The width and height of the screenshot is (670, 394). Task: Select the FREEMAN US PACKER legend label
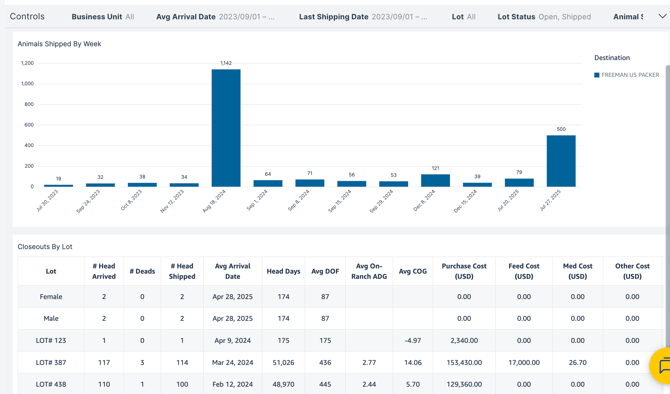click(x=630, y=75)
